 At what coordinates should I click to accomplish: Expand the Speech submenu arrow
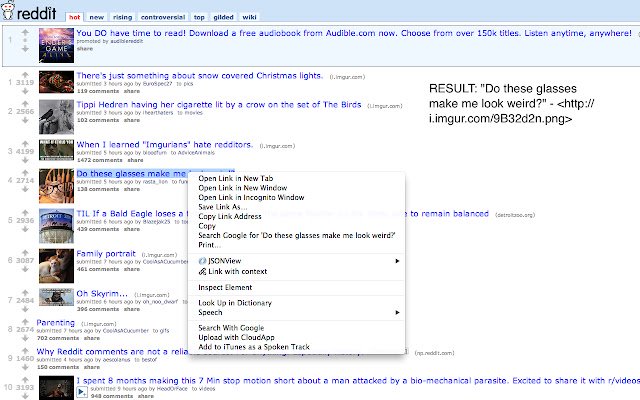[x=397, y=312]
